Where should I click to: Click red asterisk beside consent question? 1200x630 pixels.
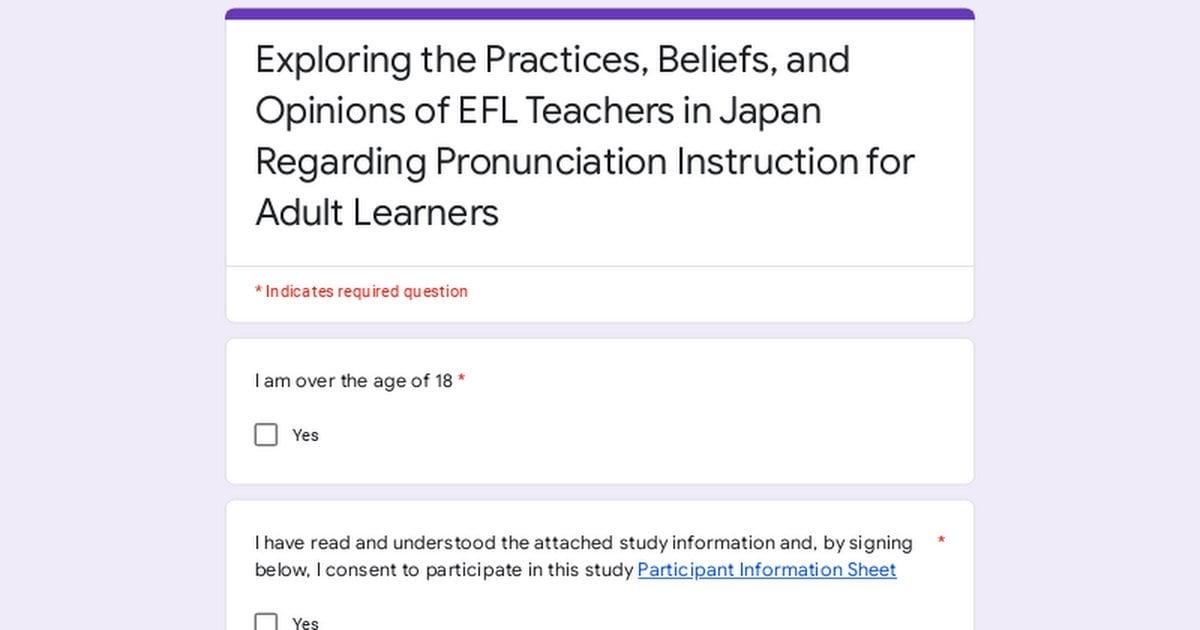click(941, 542)
